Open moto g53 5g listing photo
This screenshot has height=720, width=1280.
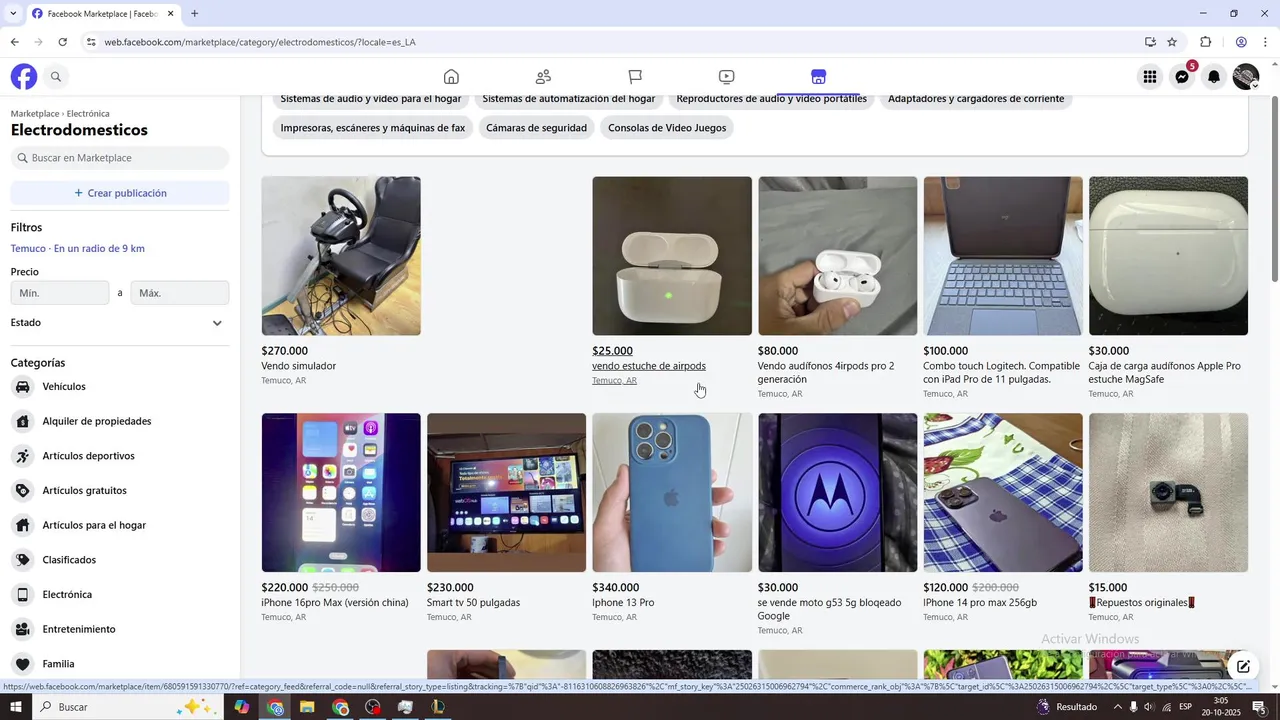click(x=838, y=493)
